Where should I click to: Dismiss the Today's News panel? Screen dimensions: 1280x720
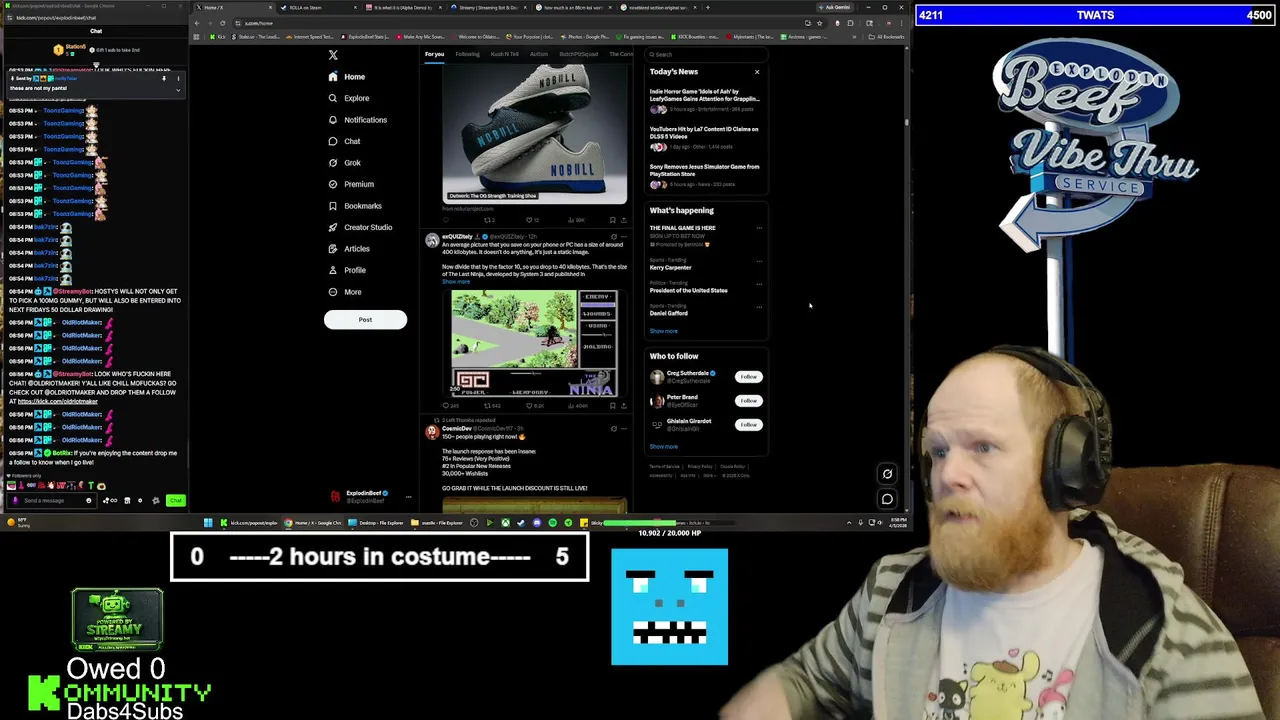[757, 72]
